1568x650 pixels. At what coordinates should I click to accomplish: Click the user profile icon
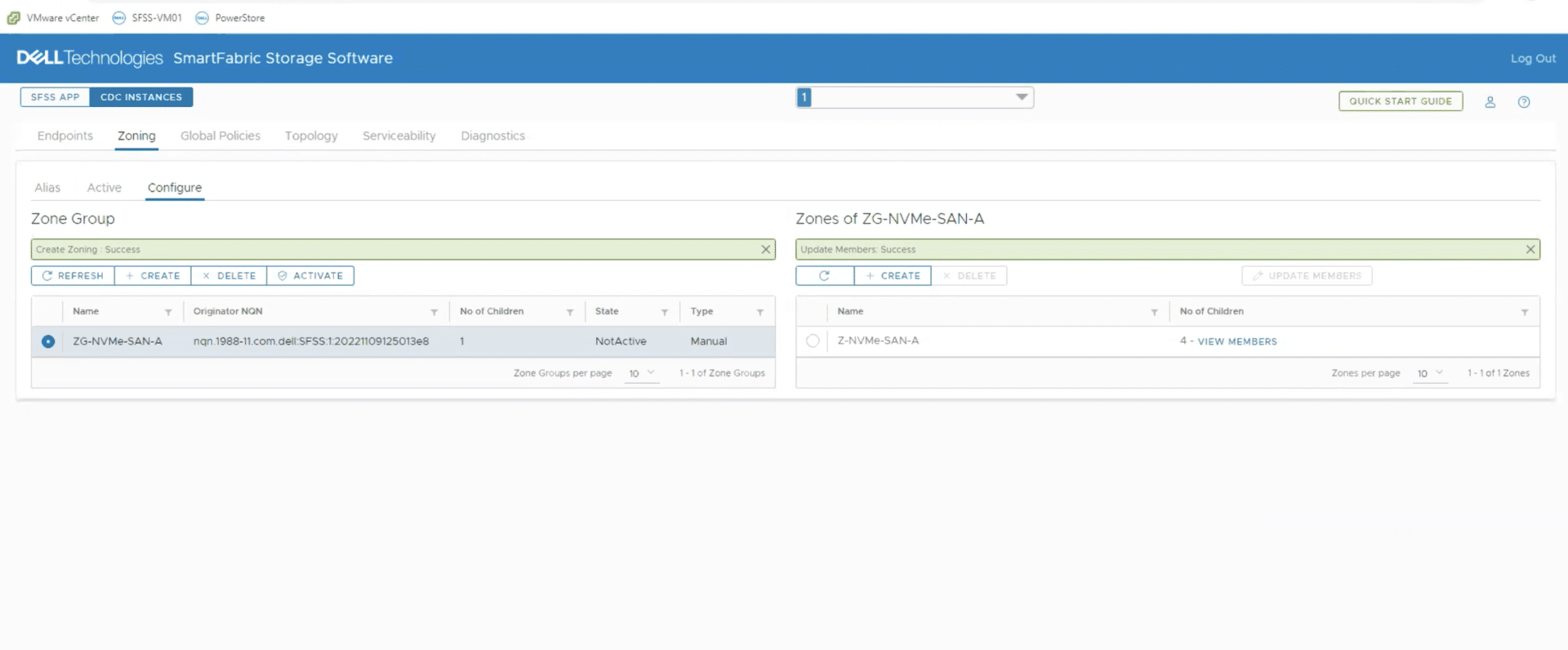coord(1490,102)
